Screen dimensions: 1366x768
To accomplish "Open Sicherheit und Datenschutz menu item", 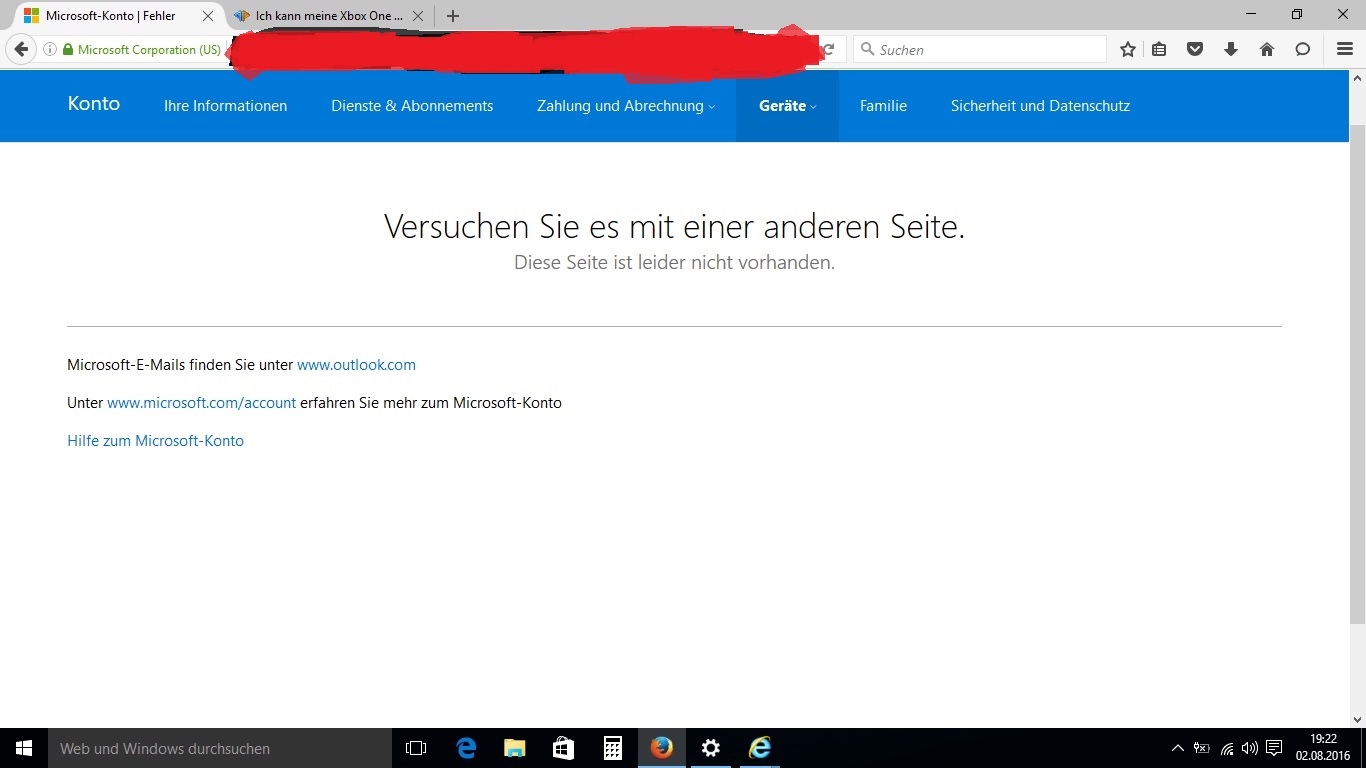I will 1040,106.
